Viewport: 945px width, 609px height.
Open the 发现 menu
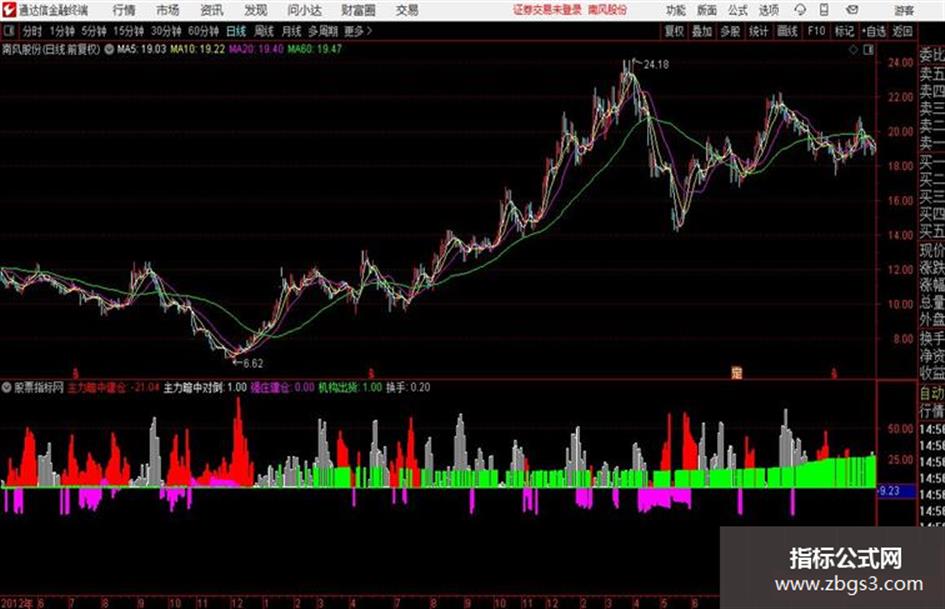pyautogui.click(x=256, y=10)
